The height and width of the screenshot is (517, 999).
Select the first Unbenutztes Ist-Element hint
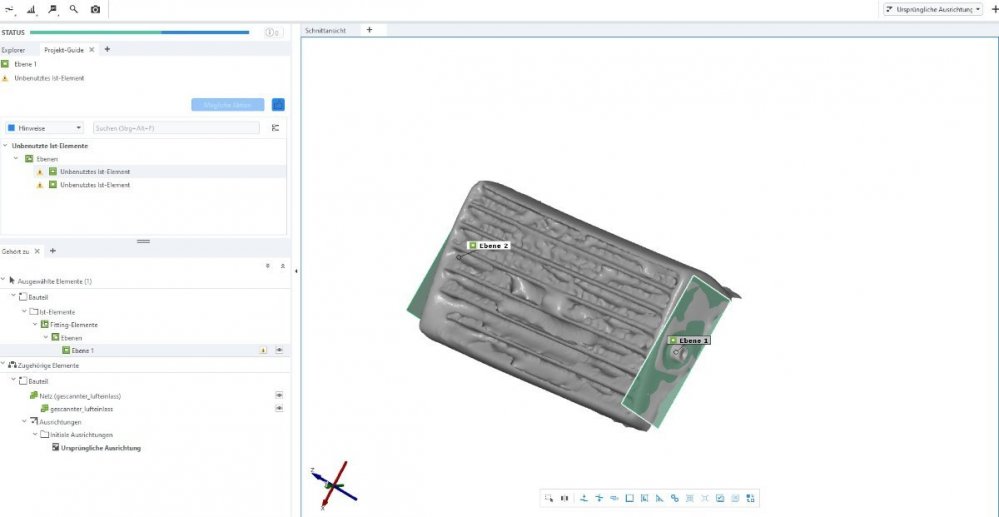coord(95,172)
